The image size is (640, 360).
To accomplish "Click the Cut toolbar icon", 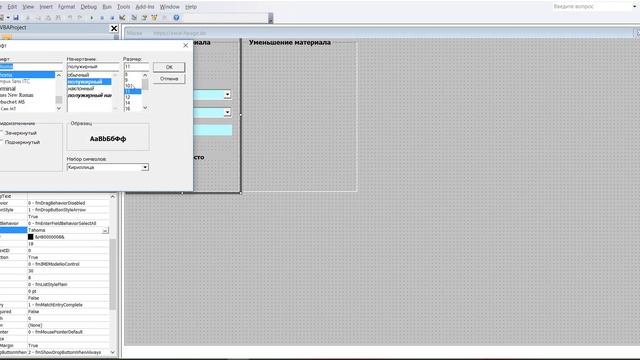I will coord(28,18).
